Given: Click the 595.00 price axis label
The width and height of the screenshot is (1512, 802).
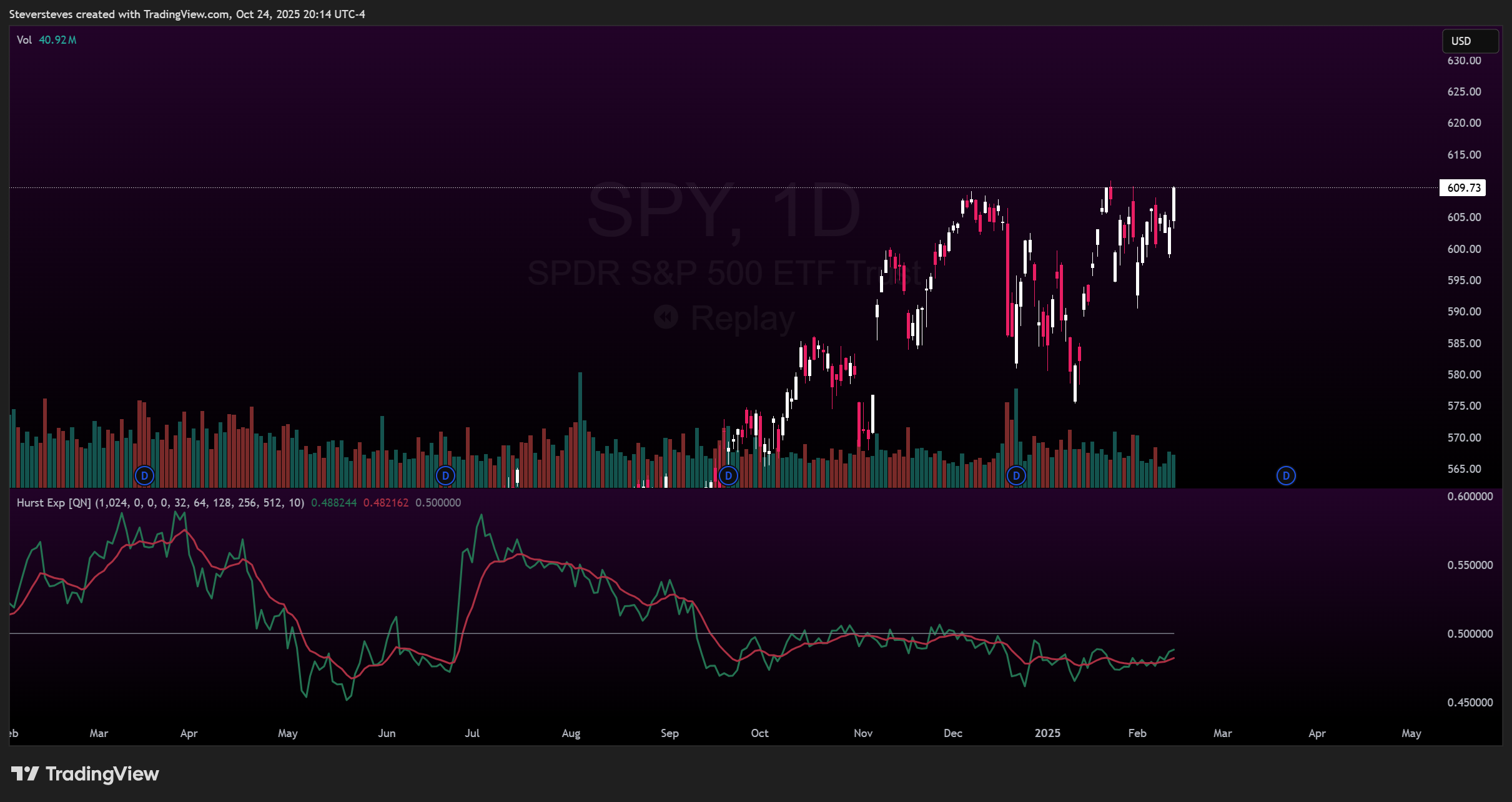Looking at the screenshot, I should pyautogui.click(x=1464, y=280).
